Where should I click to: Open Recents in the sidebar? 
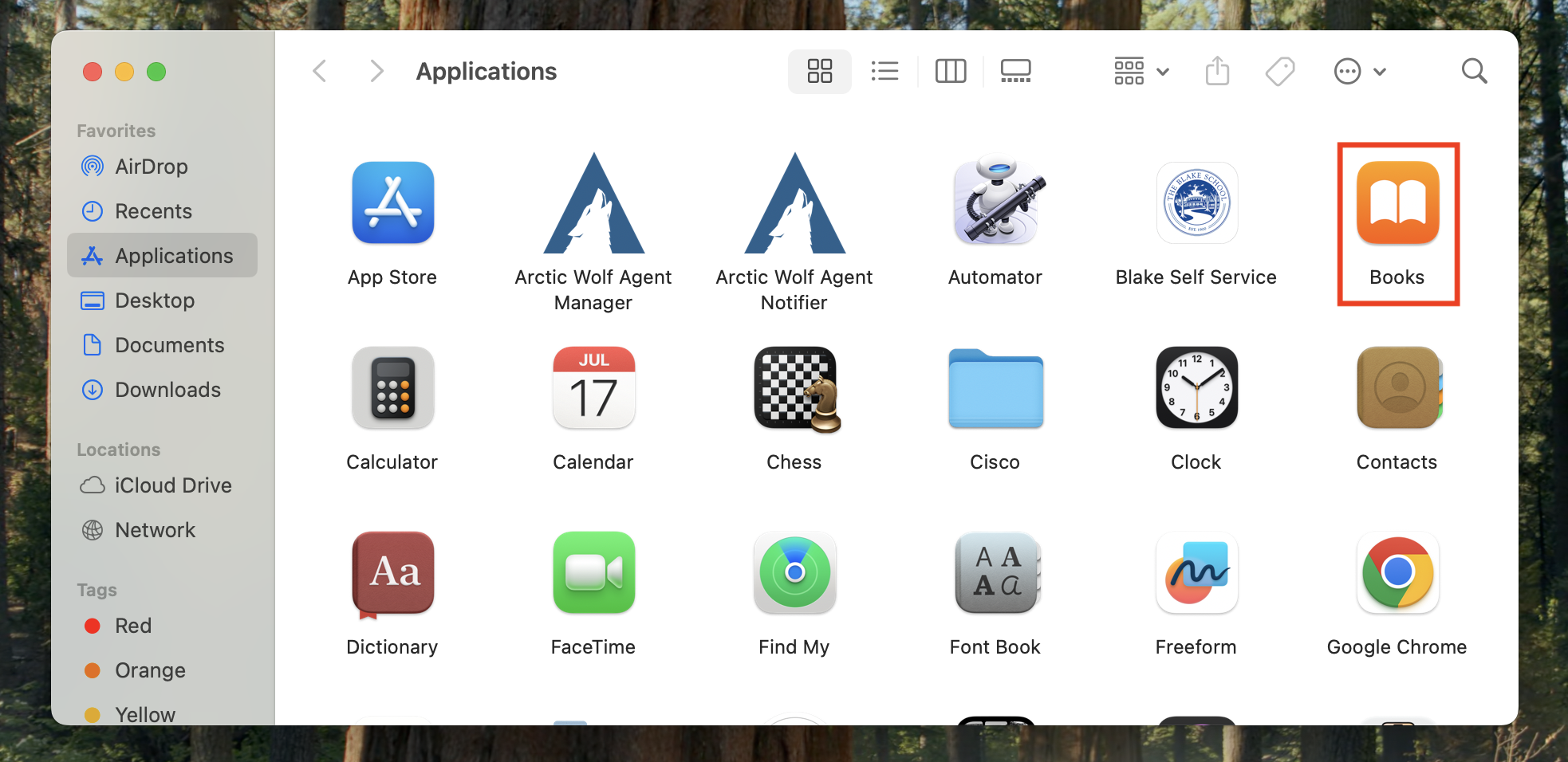pos(162,210)
